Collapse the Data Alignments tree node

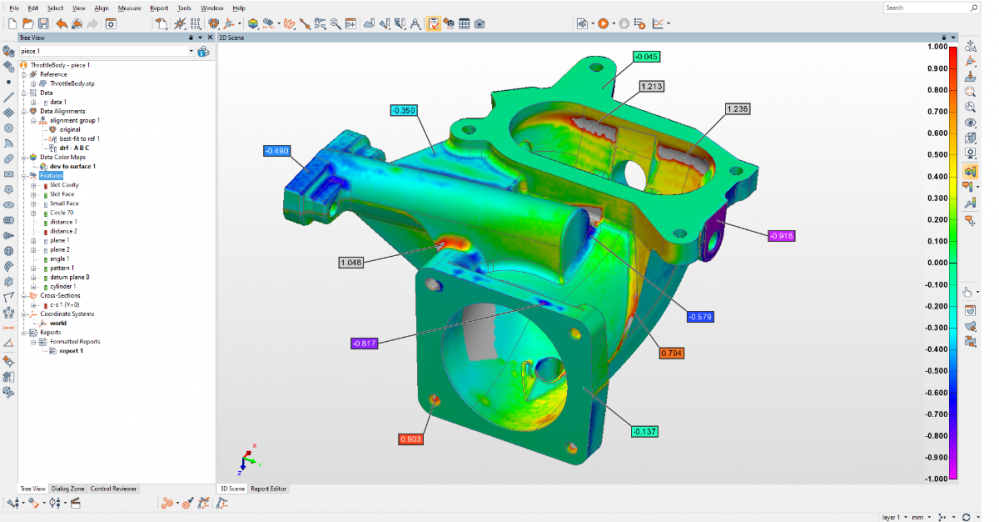25,111
